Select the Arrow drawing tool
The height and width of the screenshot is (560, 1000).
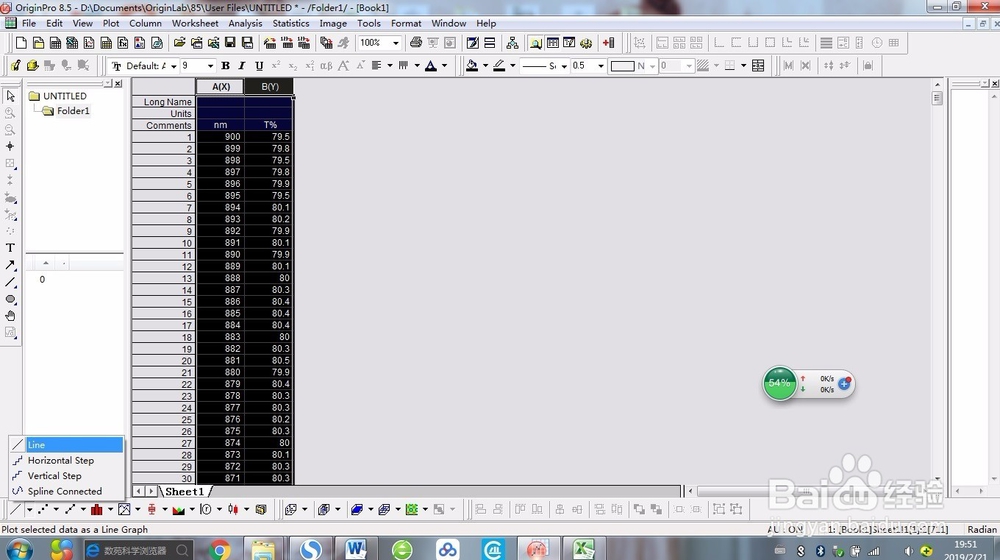tap(10, 265)
